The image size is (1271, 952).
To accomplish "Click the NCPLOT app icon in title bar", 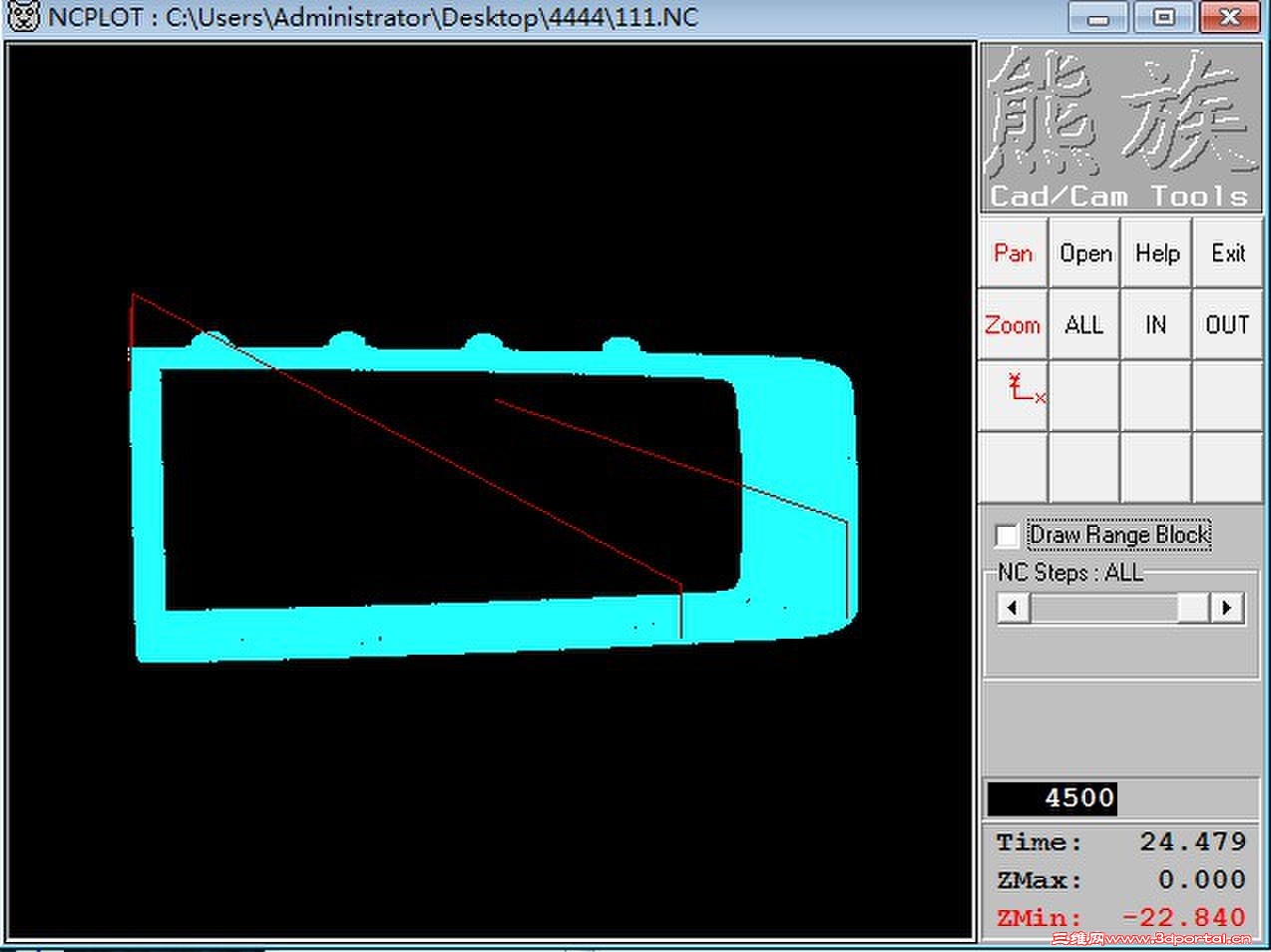I will (22, 17).
